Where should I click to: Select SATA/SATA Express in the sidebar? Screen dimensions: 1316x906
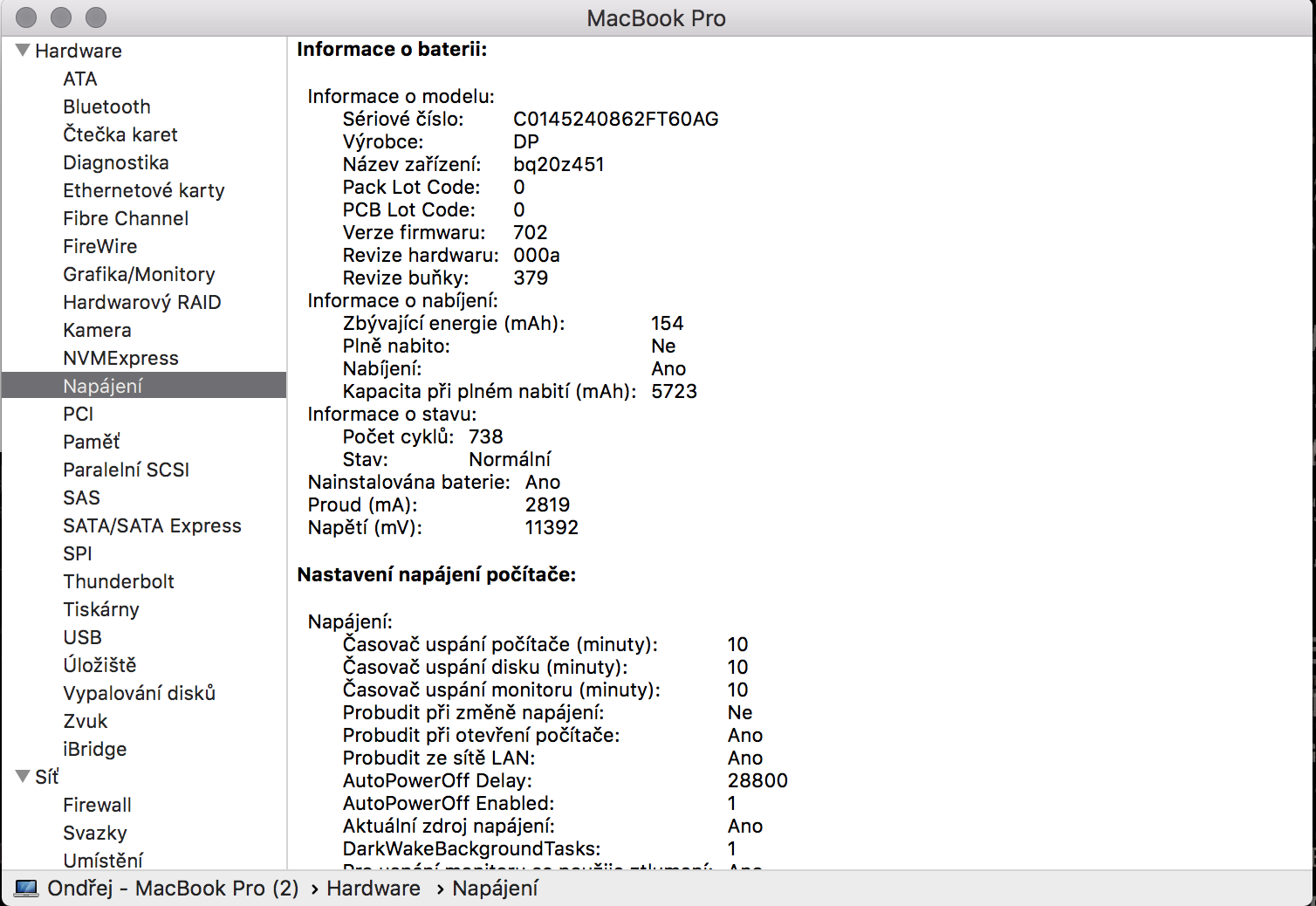[x=152, y=525]
